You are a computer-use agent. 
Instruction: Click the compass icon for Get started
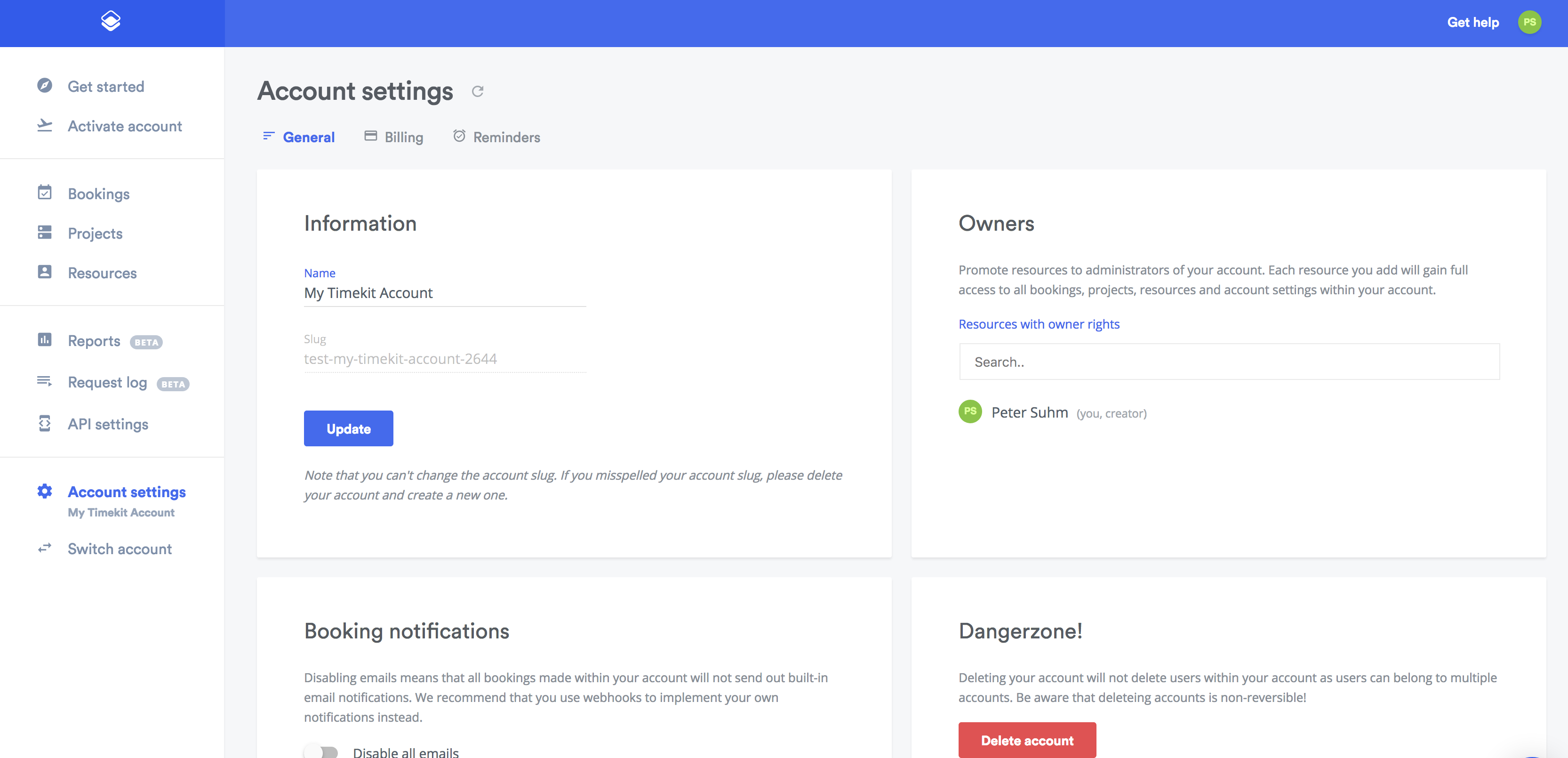point(44,86)
